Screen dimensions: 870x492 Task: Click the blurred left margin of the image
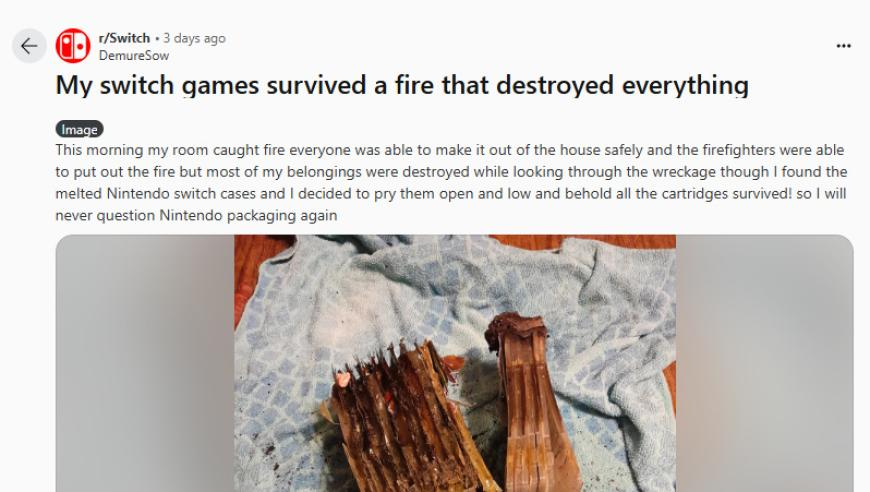click(145, 363)
